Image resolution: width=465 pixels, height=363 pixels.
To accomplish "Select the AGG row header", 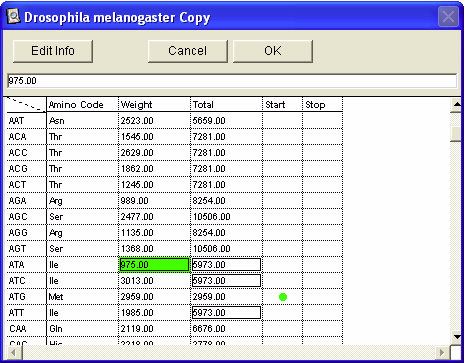I will point(26,233).
